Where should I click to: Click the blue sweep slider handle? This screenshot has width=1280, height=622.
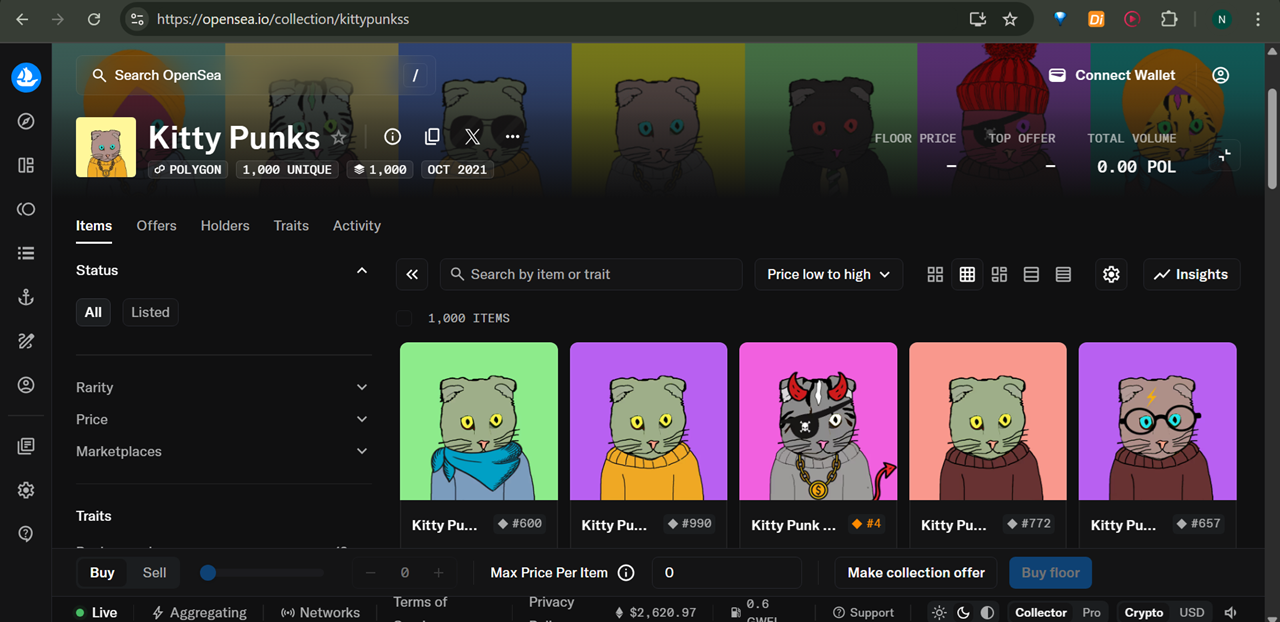(208, 573)
